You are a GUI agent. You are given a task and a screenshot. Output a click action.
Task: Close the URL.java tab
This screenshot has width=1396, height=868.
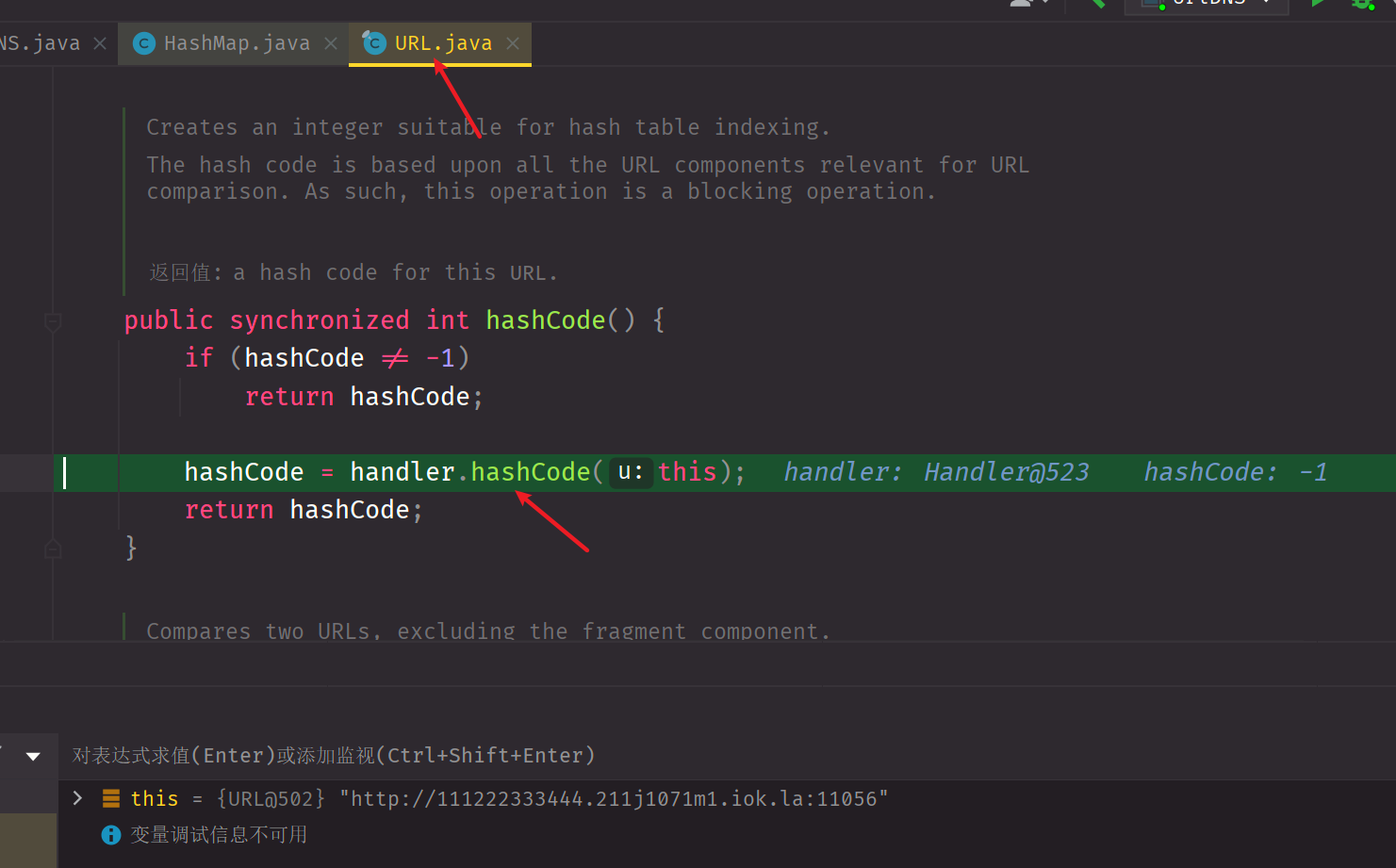512,42
